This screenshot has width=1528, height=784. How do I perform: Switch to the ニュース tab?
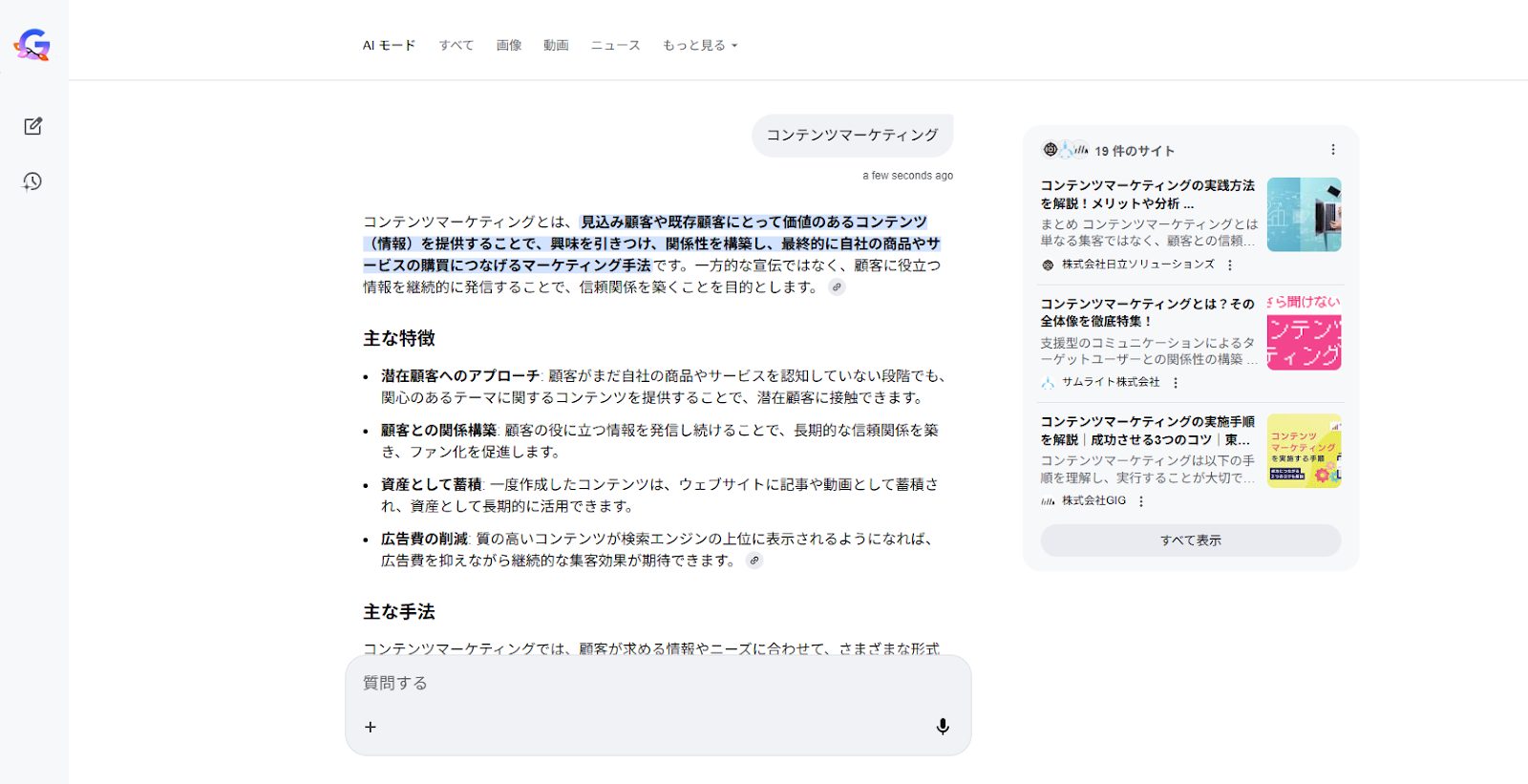[x=615, y=45]
